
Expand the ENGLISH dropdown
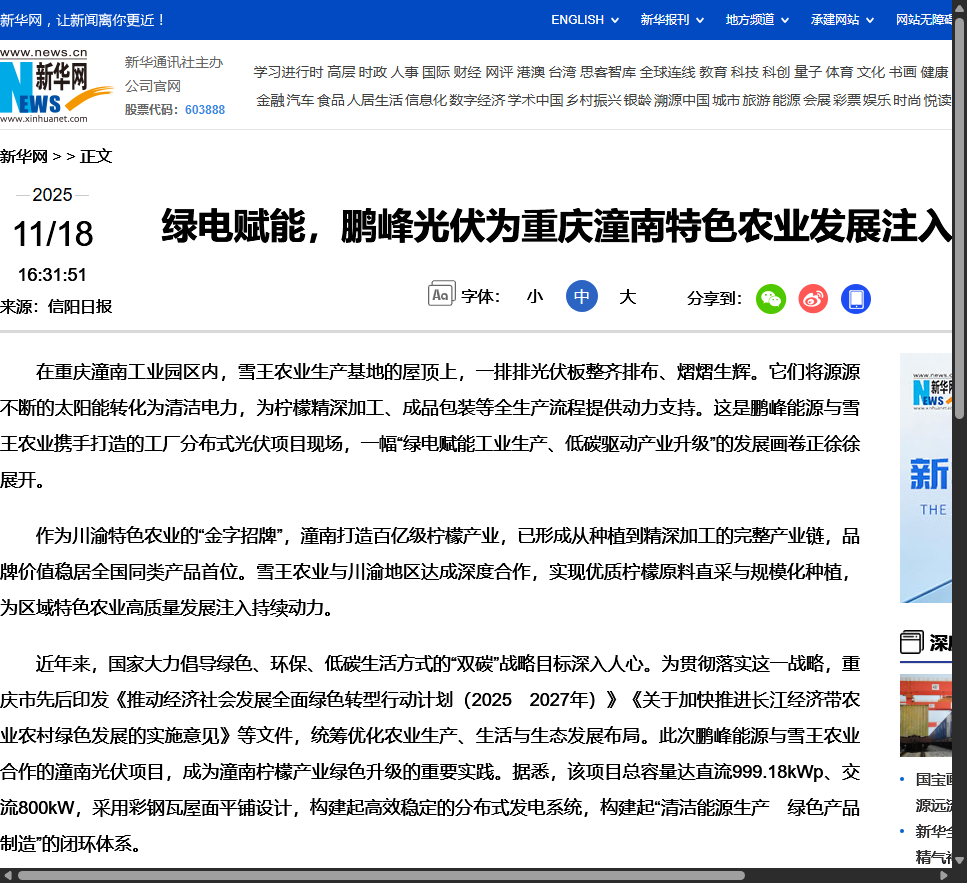pyautogui.click(x=585, y=20)
